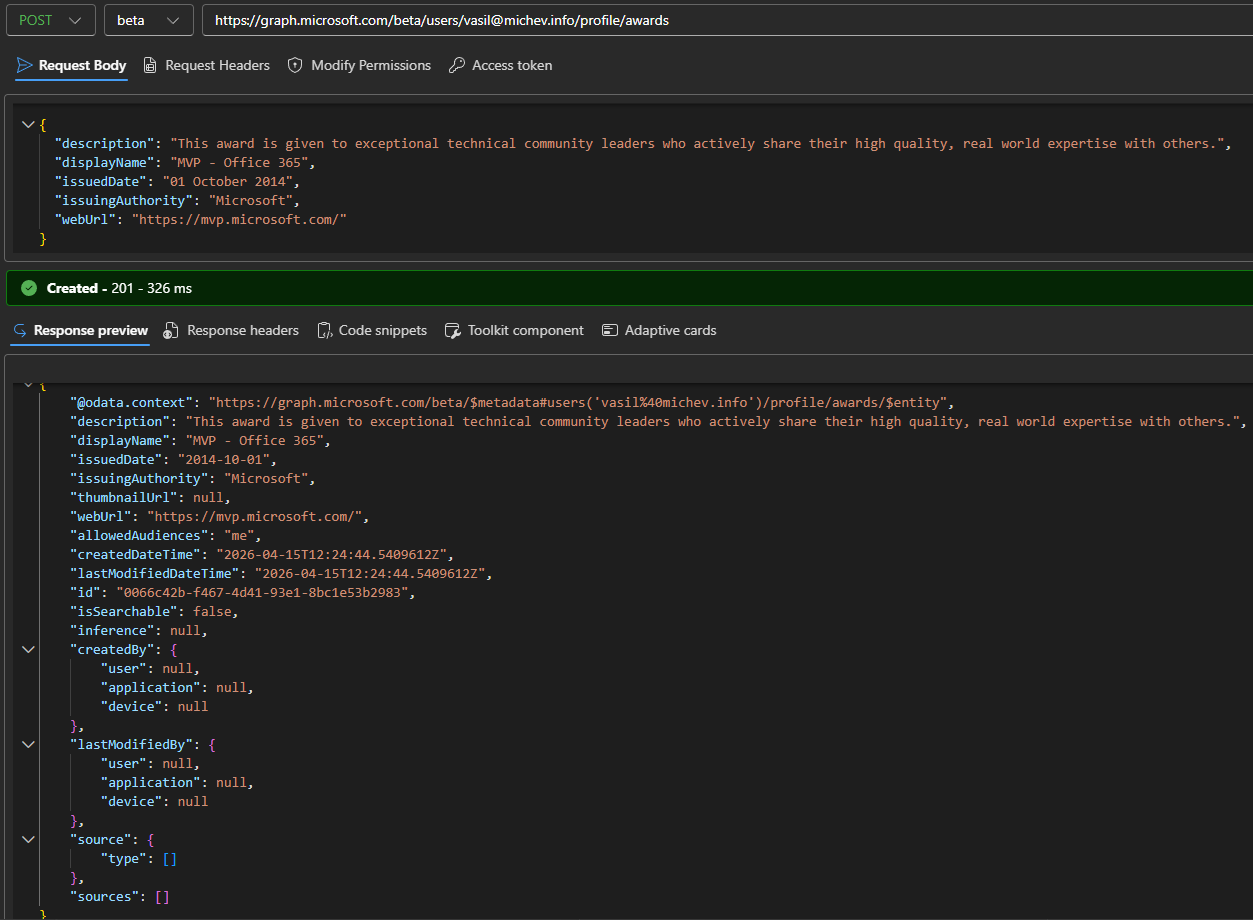This screenshot has height=920, width=1253.
Task: Click the green Created status checkmark icon
Action: pyautogui.click(x=29, y=288)
